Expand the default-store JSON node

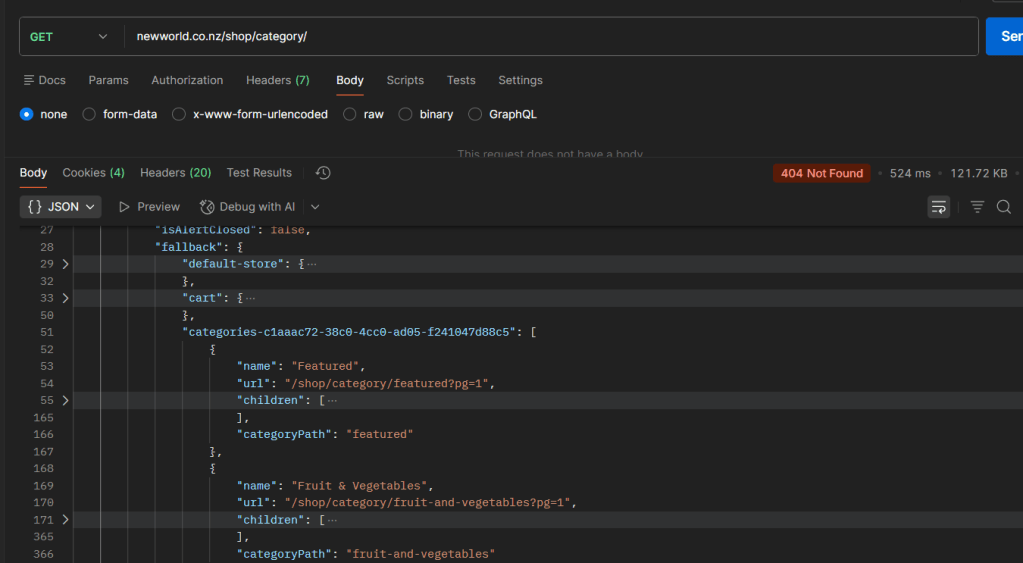pos(65,264)
